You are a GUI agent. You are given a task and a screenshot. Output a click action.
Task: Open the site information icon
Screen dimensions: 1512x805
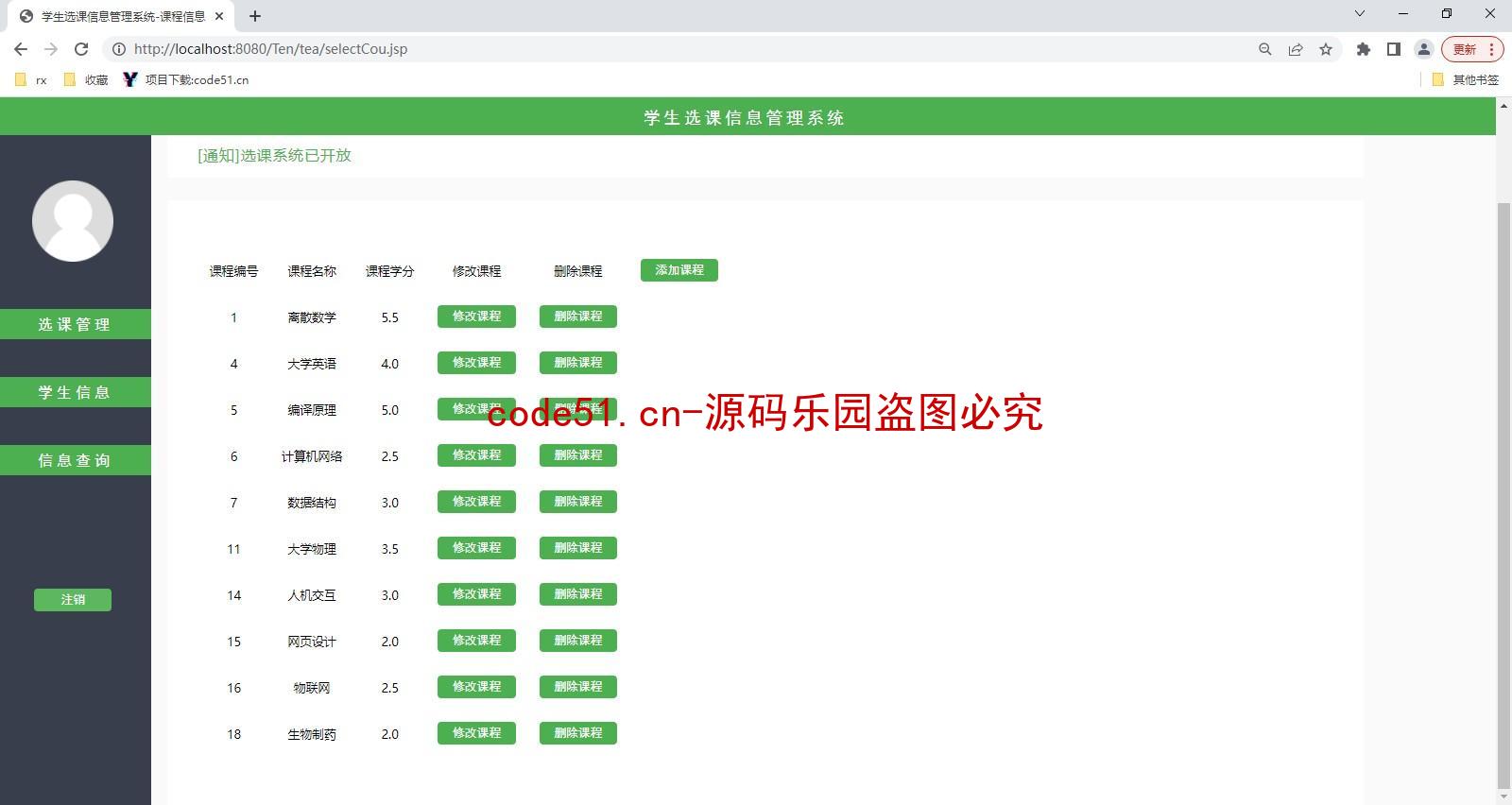119,49
